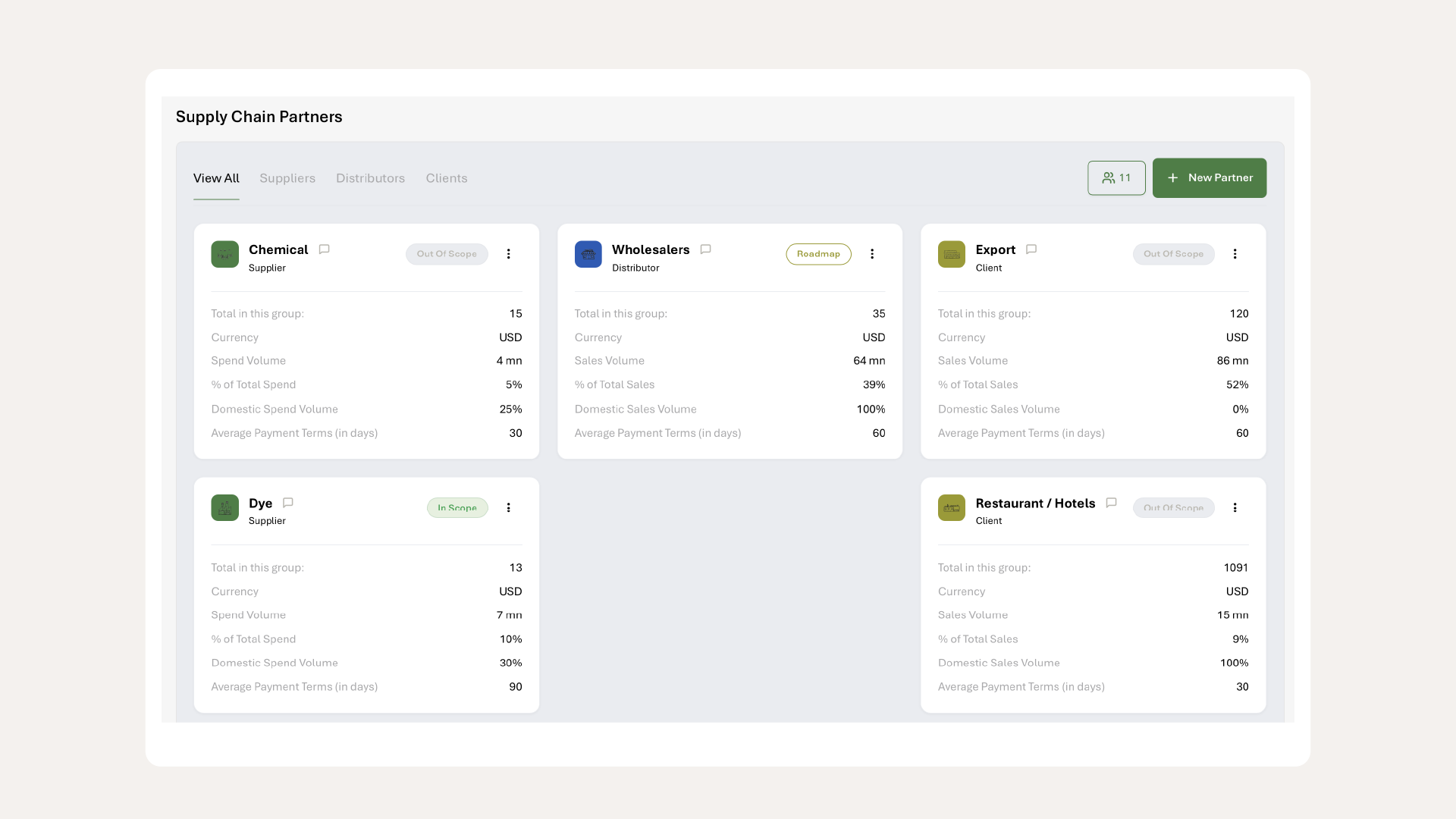Show the Clients tab
1456x819 pixels.
[x=446, y=178]
